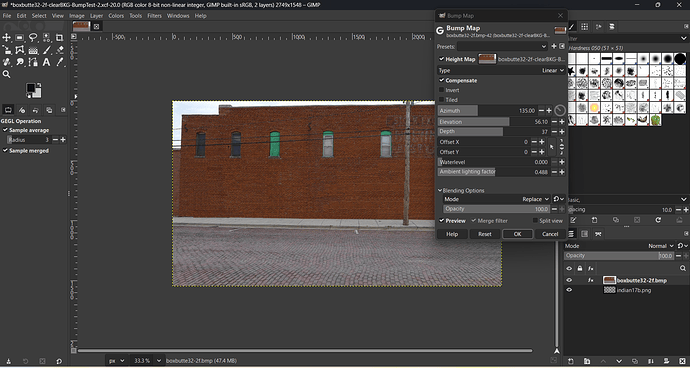Open the Device Status tab icon
The width and height of the screenshot is (690, 368).
22,110
